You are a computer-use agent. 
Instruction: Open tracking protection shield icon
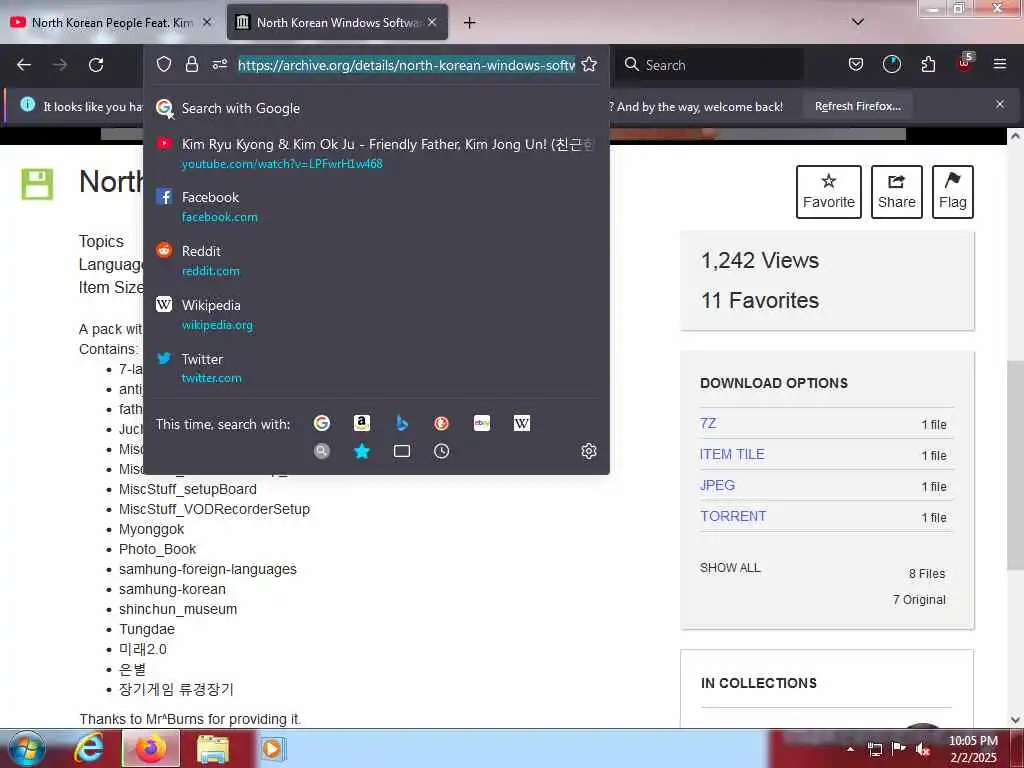click(x=164, y=64)
